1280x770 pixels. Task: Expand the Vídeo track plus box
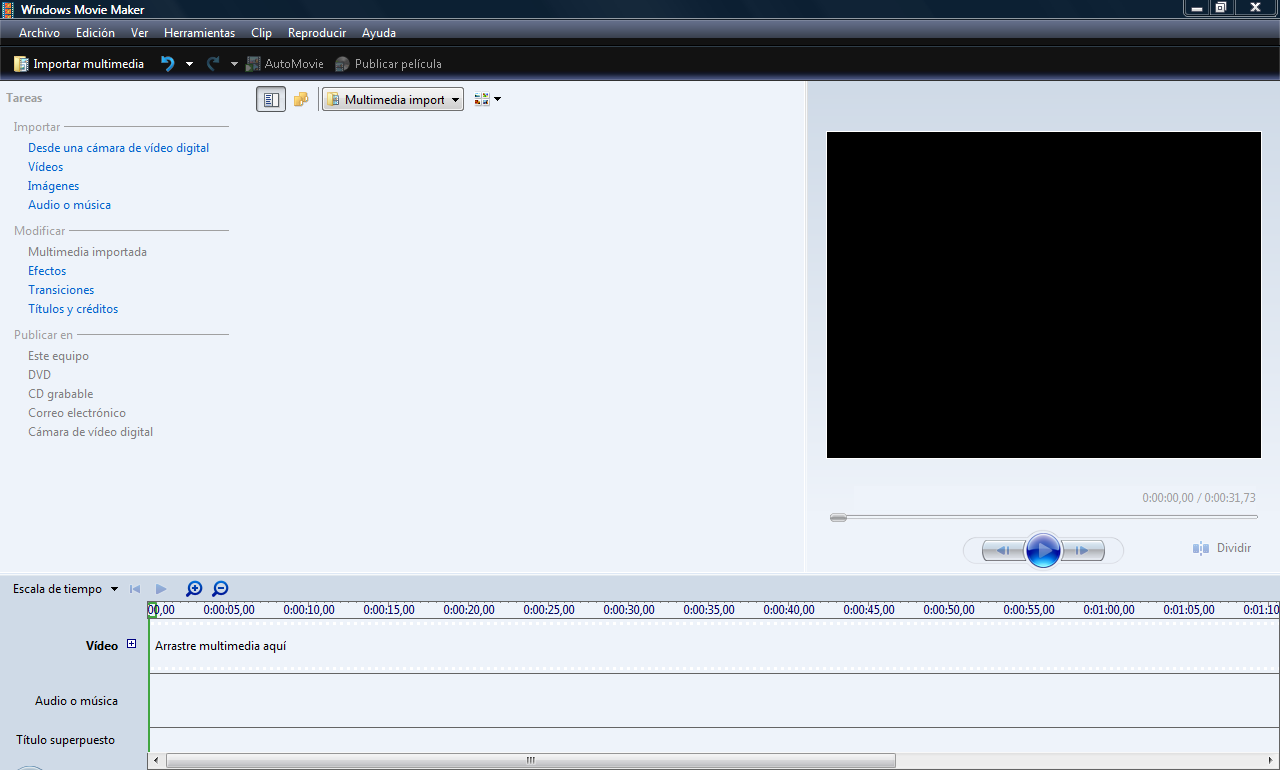(x=131, y=645)
